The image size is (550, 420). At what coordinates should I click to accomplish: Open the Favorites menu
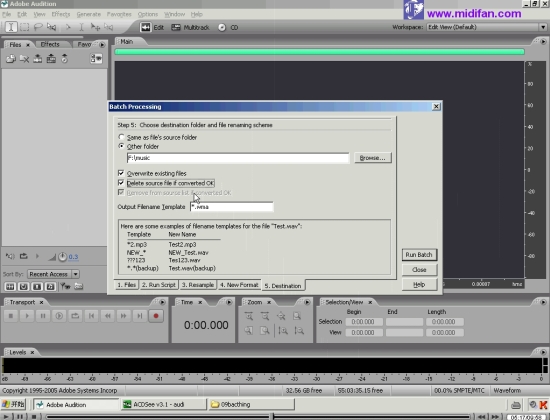(119, 14)
